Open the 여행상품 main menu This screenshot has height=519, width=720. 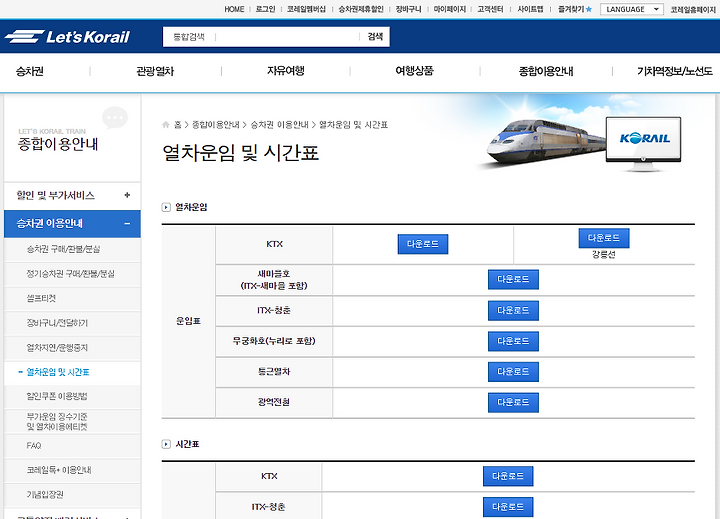[415, 71]
